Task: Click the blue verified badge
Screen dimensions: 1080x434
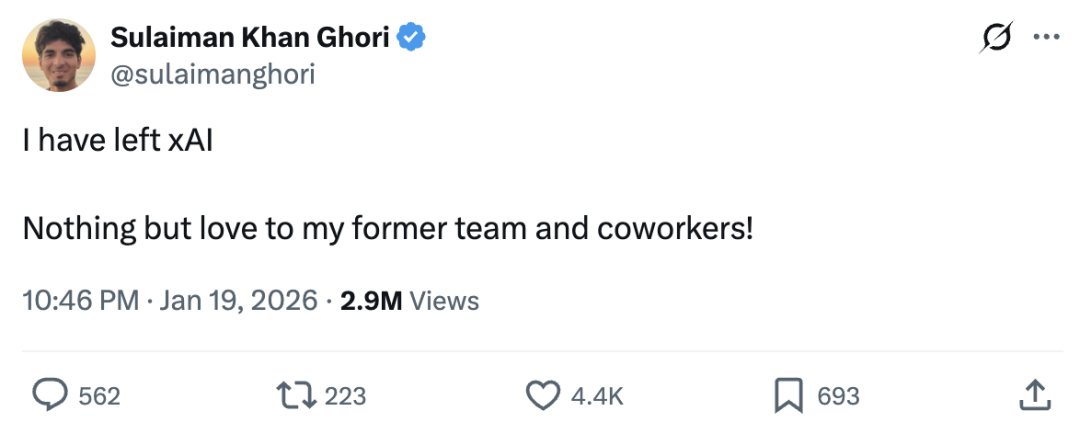Action: tap(412, 38)
